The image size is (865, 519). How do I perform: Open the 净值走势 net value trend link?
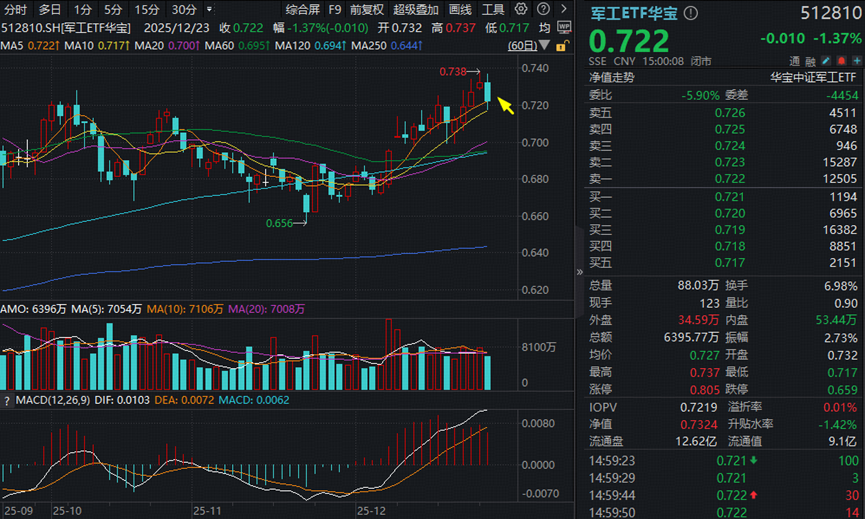614,77
